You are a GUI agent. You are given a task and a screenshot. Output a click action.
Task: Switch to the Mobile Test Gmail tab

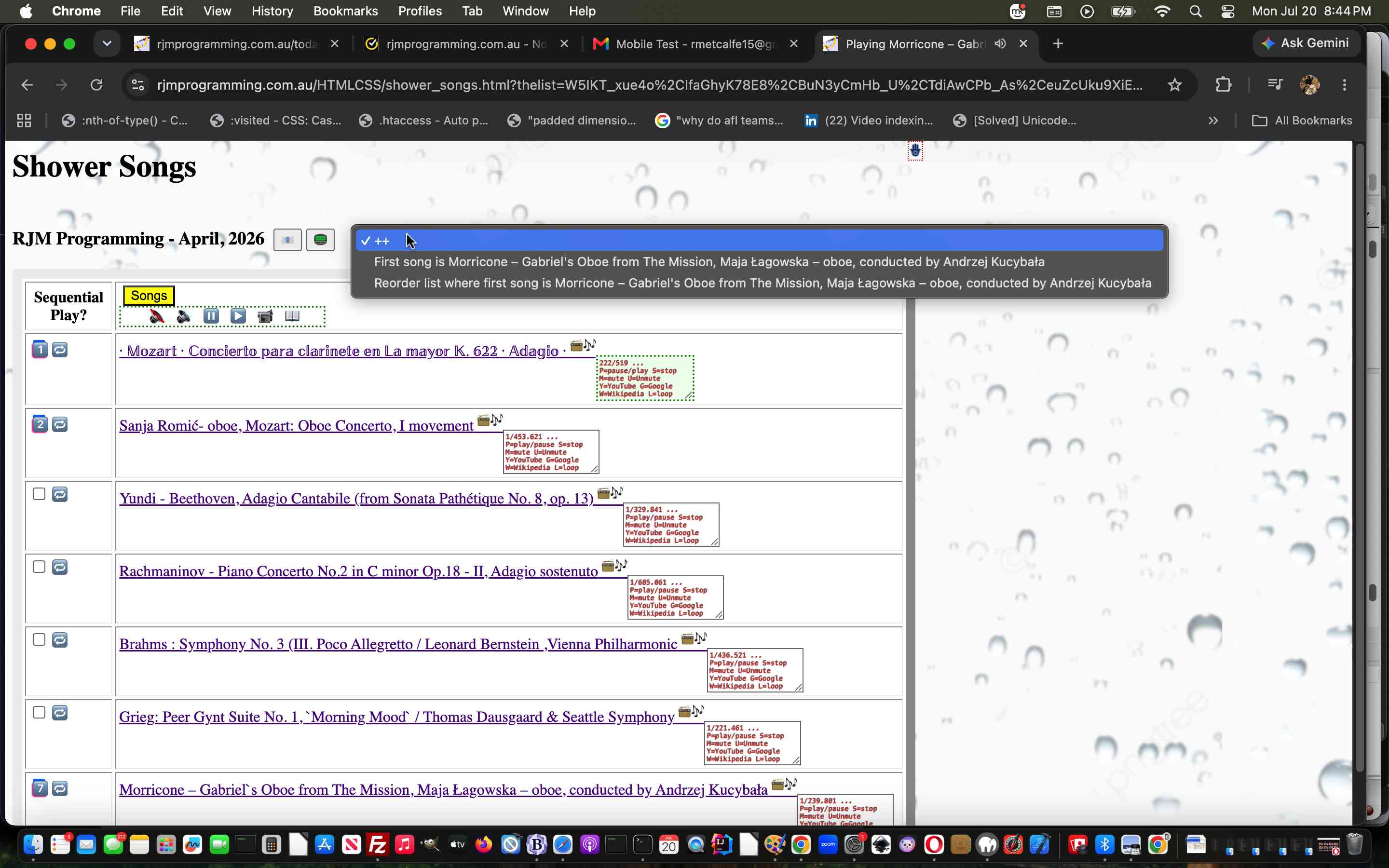694,43
